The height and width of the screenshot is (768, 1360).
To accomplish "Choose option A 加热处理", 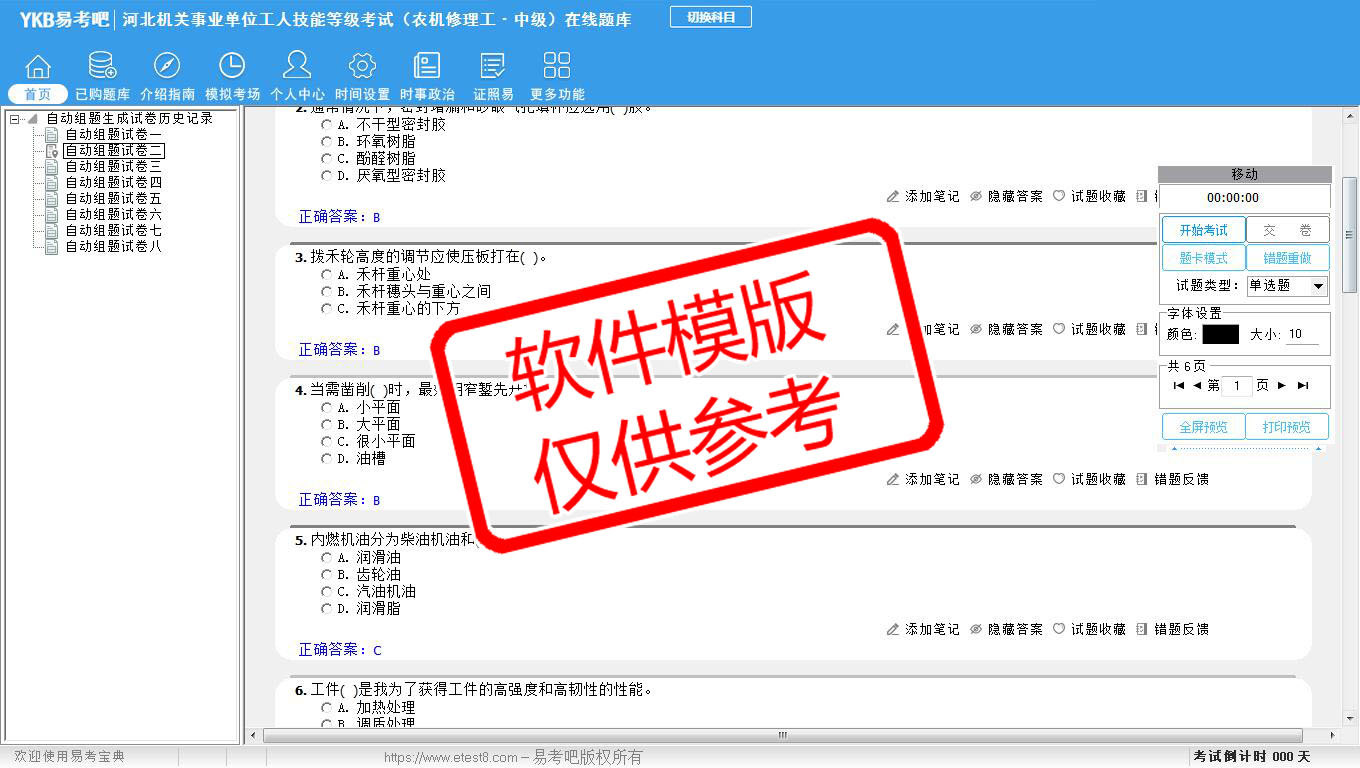I will tap(326, 708).
